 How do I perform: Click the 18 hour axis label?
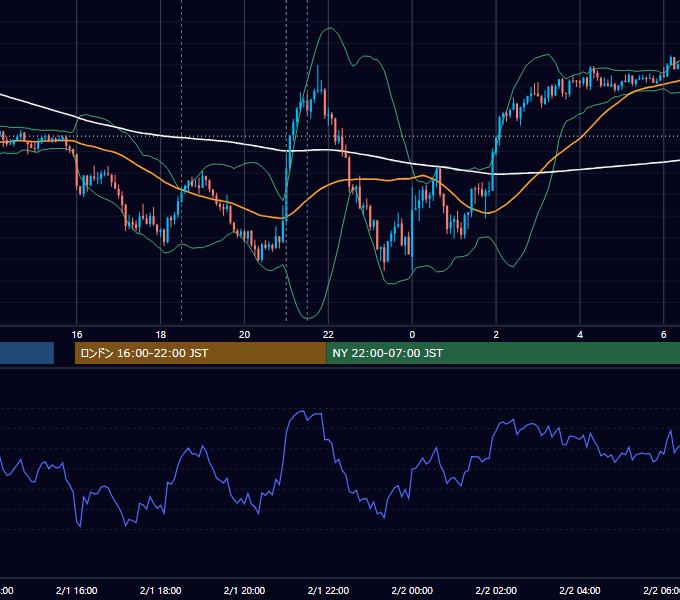pos(160,335)
